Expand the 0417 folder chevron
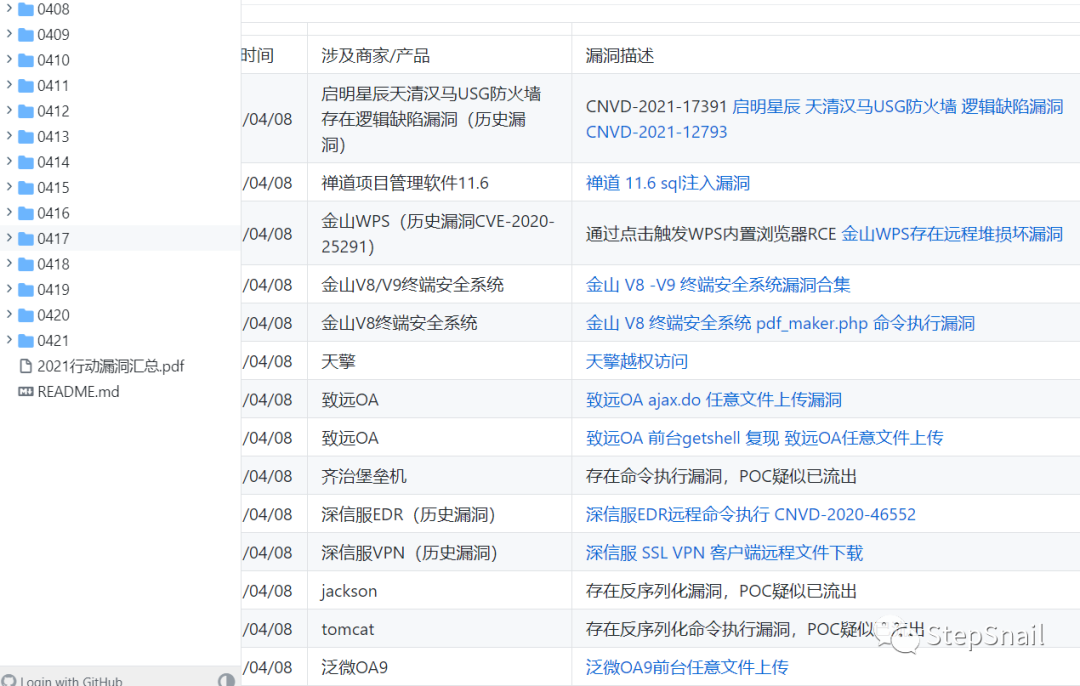 (9, 237)
